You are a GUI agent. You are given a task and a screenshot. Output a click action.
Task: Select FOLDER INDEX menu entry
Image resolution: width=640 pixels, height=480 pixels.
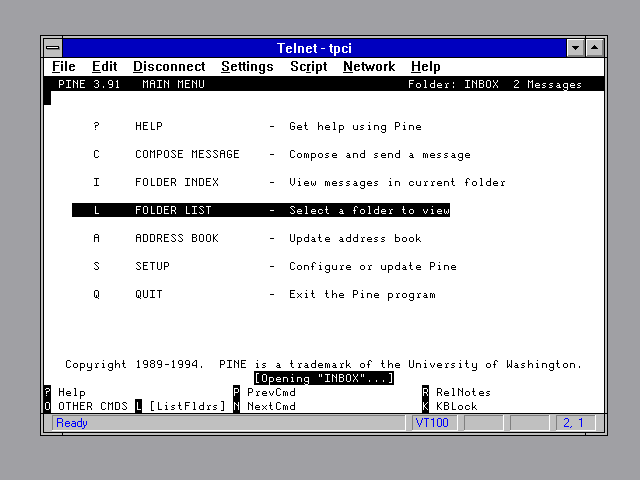coord(177,183)
